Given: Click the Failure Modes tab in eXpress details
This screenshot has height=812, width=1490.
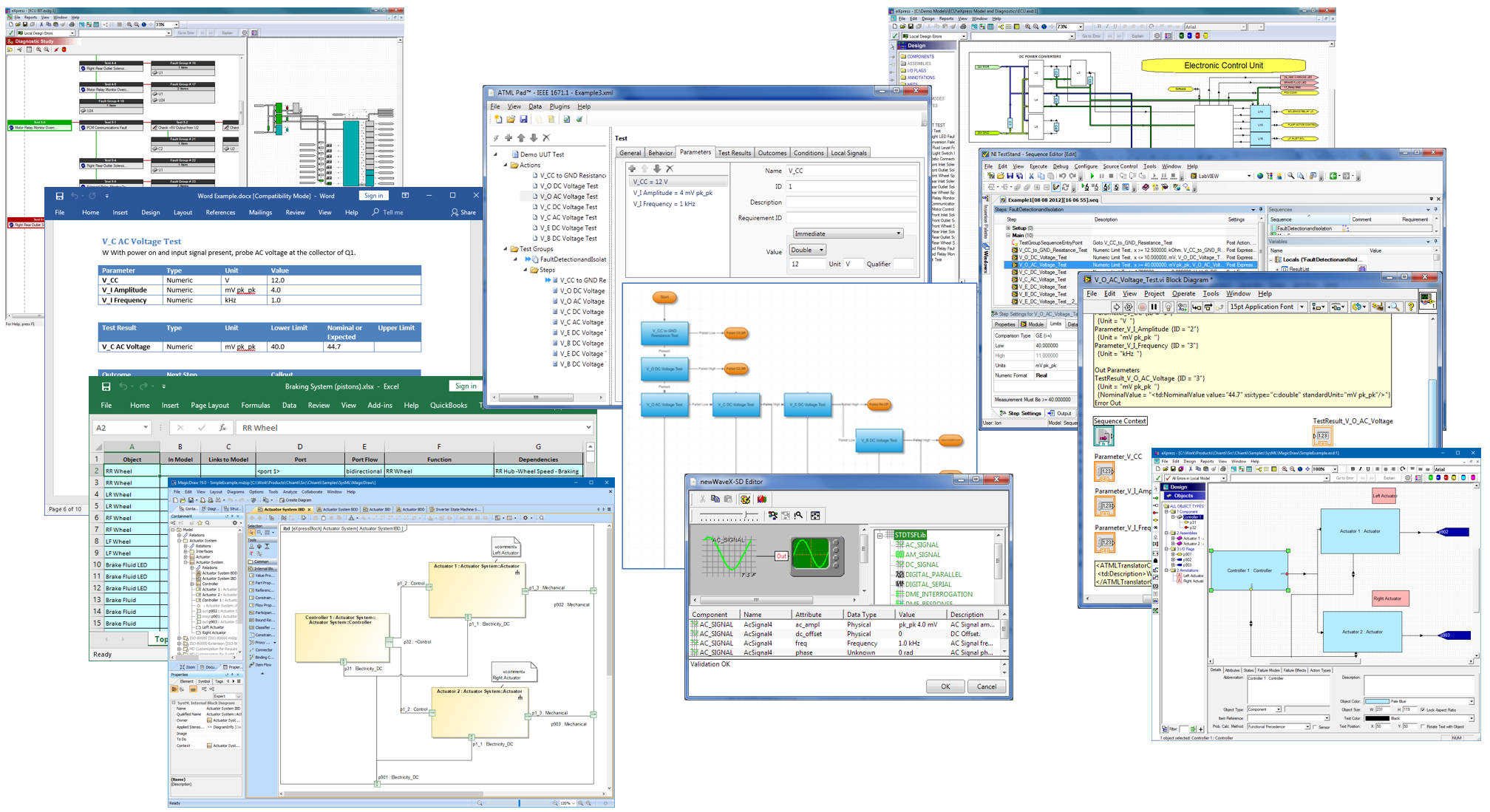Looking at the screenshot, I should [1268, 670].
